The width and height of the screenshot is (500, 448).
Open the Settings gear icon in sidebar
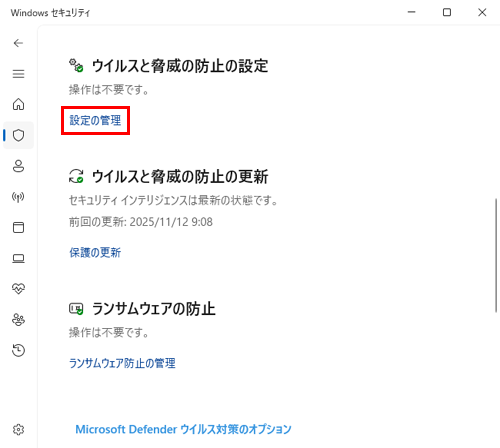tap(18, 430)
